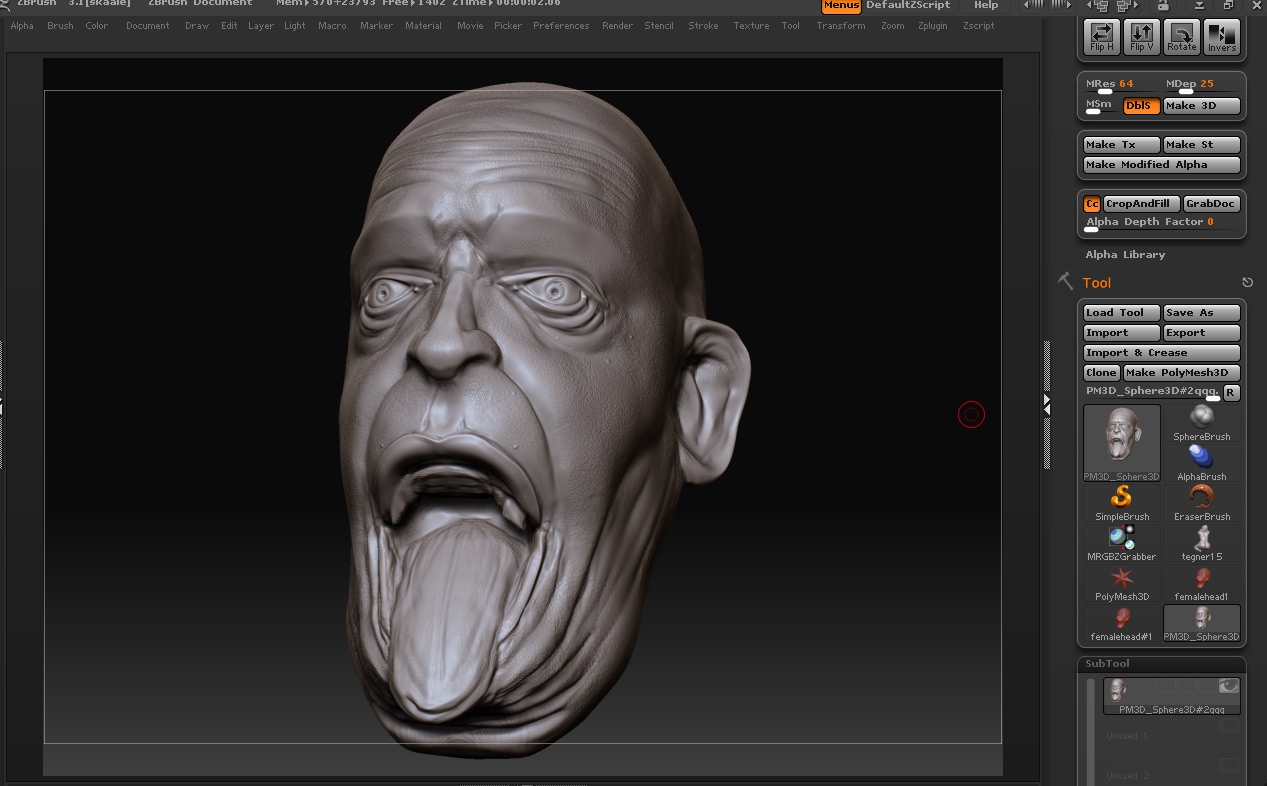Viewport: 1267px width, 786px height.
Task: Open the Material menu
Action: [423, 26]
